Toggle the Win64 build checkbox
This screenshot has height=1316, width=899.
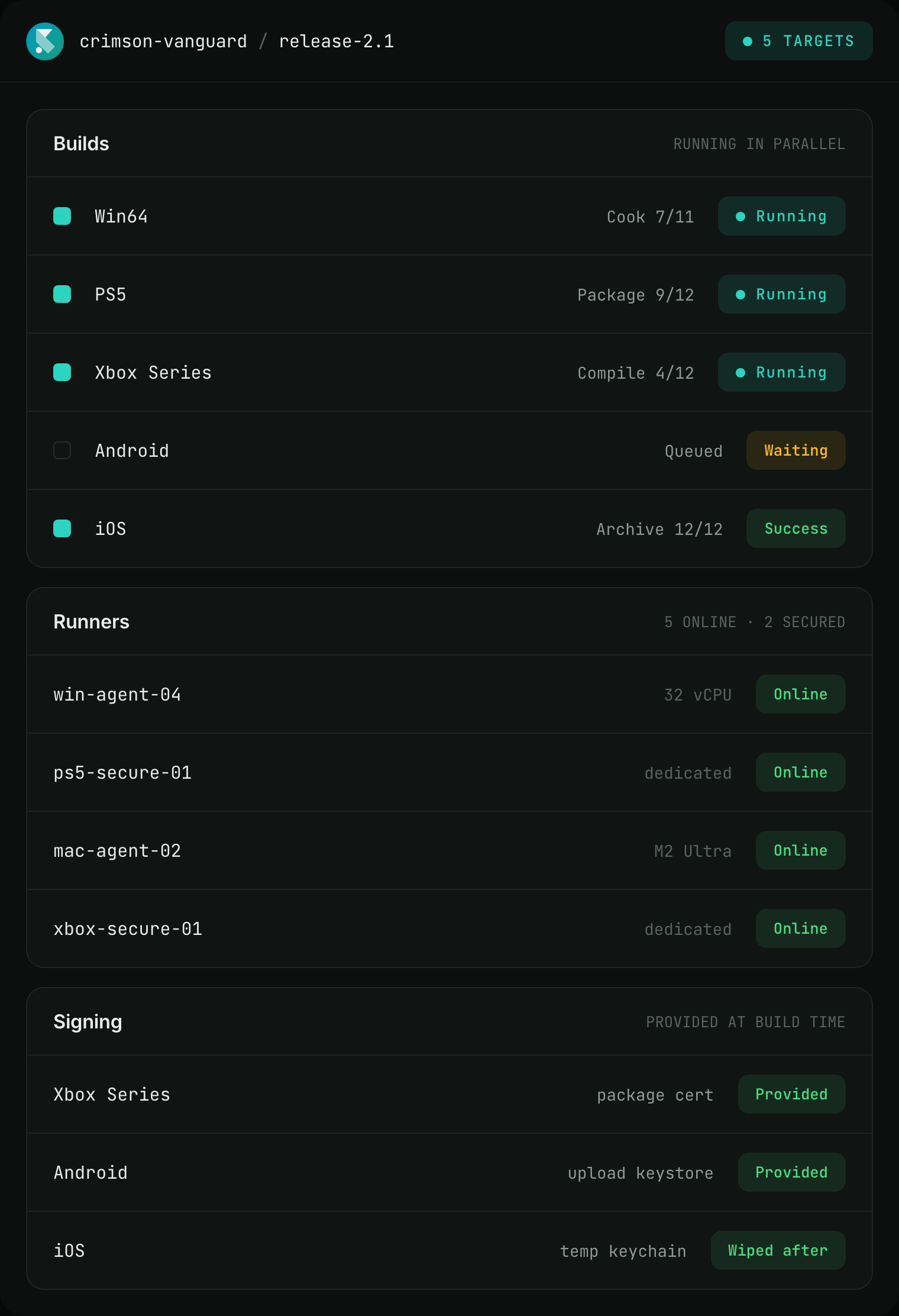click(x=62, y=216)
